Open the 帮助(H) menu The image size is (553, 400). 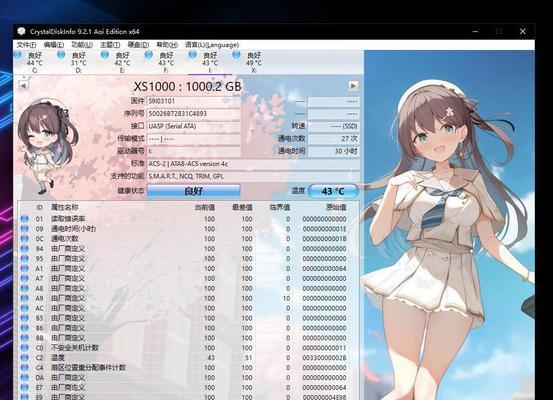(x=167, y=45)
